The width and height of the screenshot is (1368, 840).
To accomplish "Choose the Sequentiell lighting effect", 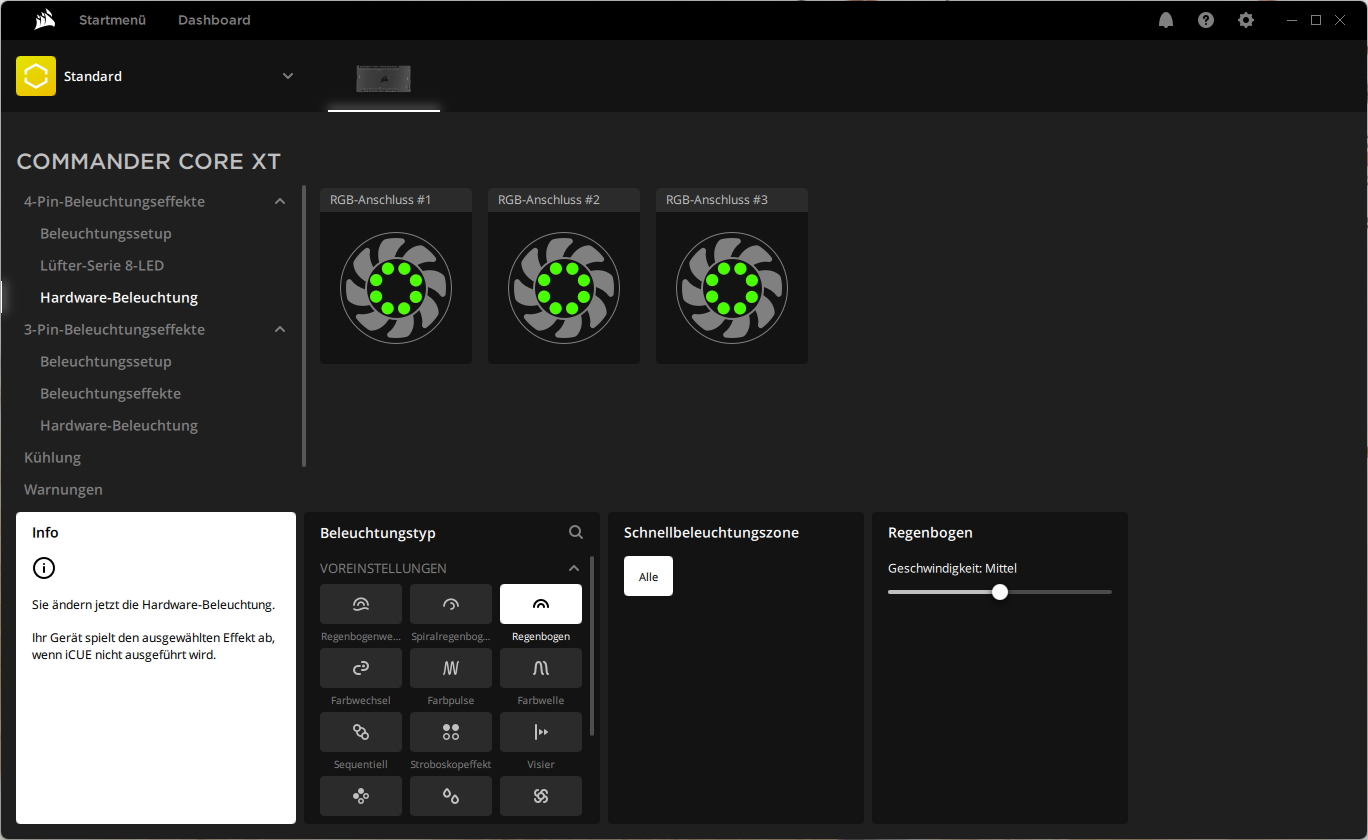I will coord(361,732).
